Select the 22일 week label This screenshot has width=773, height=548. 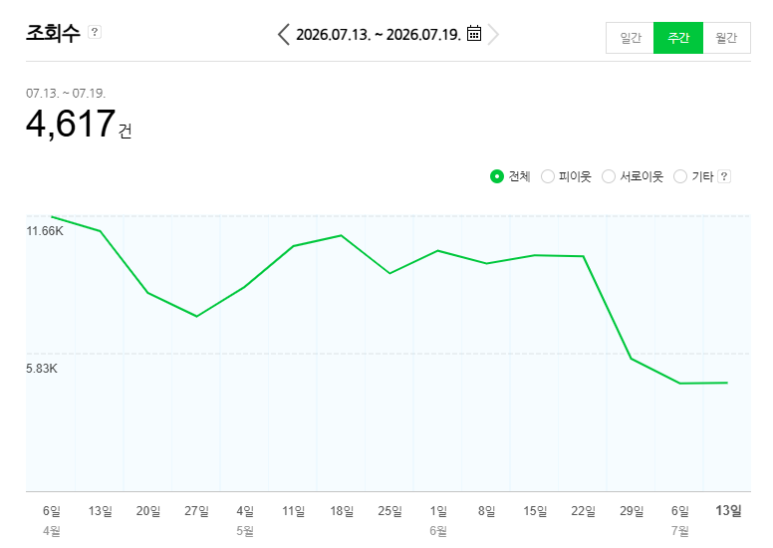(583, 511)
